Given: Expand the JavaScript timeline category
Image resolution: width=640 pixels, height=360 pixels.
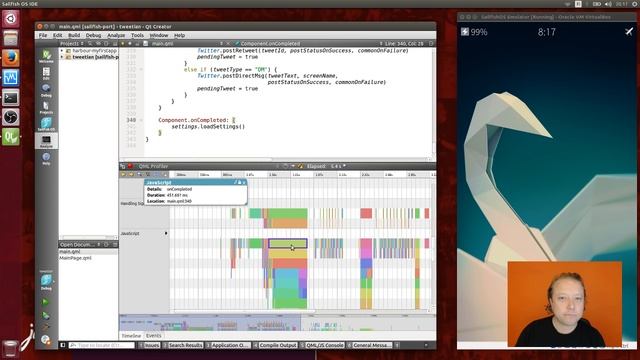Looking at the screenshot, I should [x=166, y=233].
